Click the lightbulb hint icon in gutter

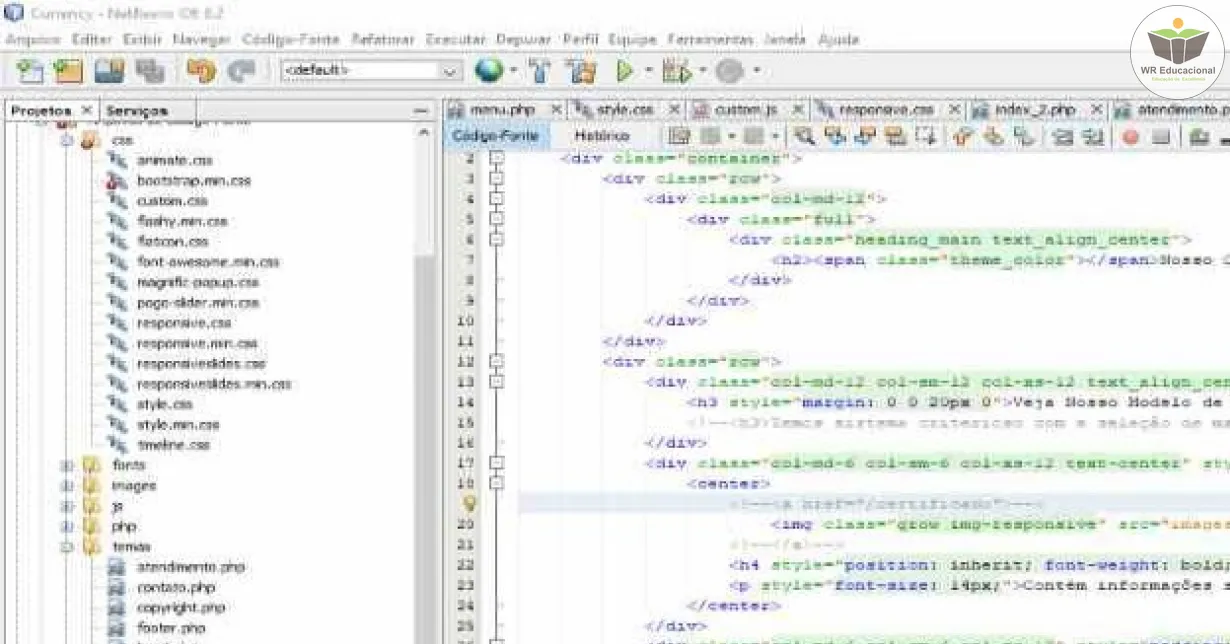pyautogui.click(x=468, y=504)
